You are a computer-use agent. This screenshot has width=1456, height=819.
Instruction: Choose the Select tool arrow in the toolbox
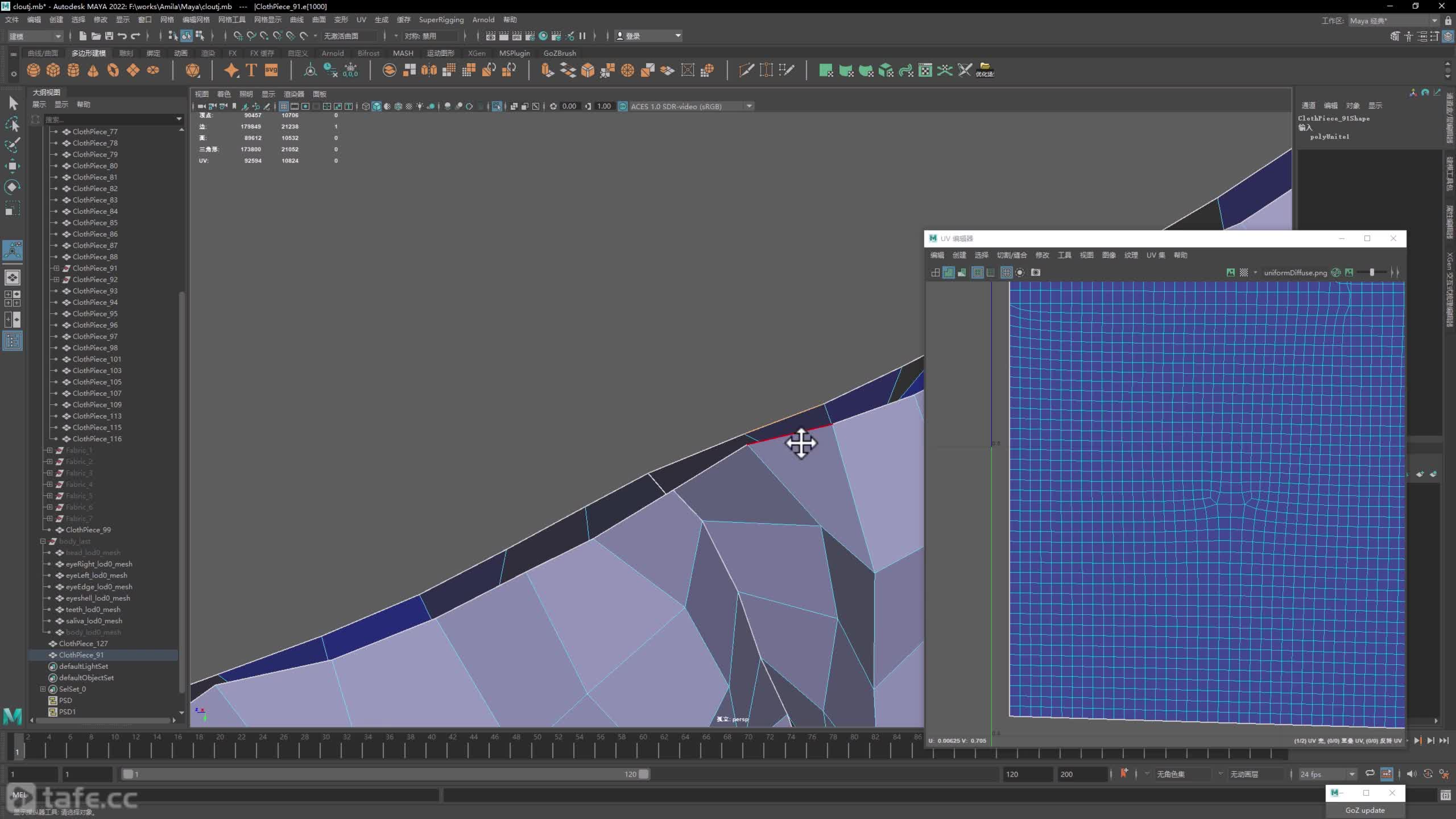tap(13, 103)
